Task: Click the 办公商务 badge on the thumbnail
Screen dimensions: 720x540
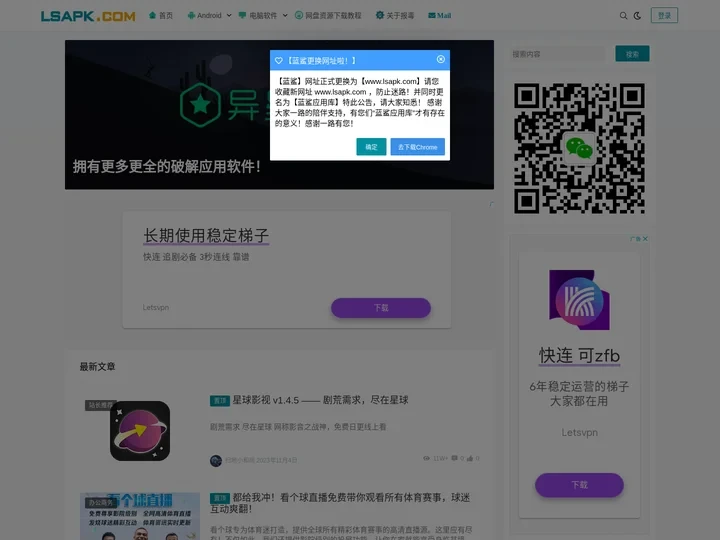Action: click(101, 502)
